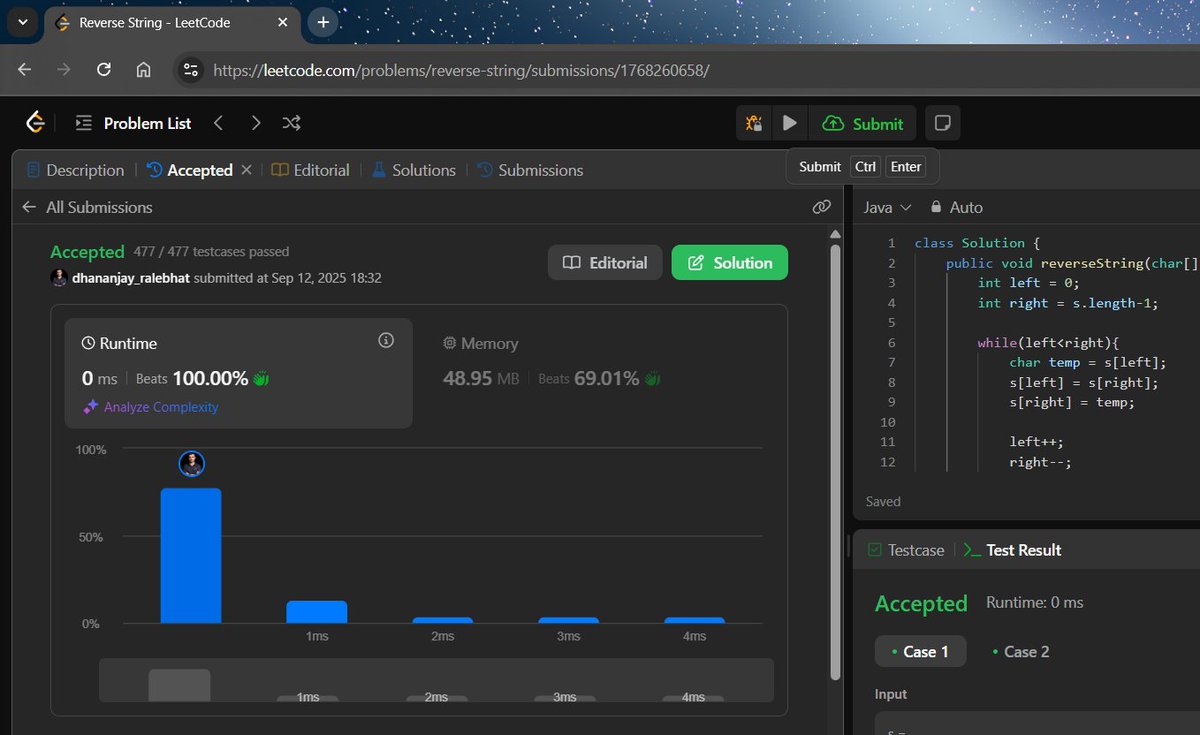Open a new browser tab
The height and width of the screenshot is (735, 1200).
pyautogui.click(x=323, y=22)
